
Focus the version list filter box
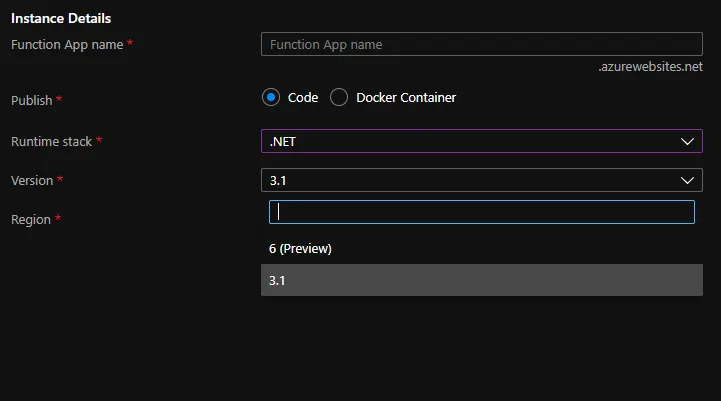point(481,212)
